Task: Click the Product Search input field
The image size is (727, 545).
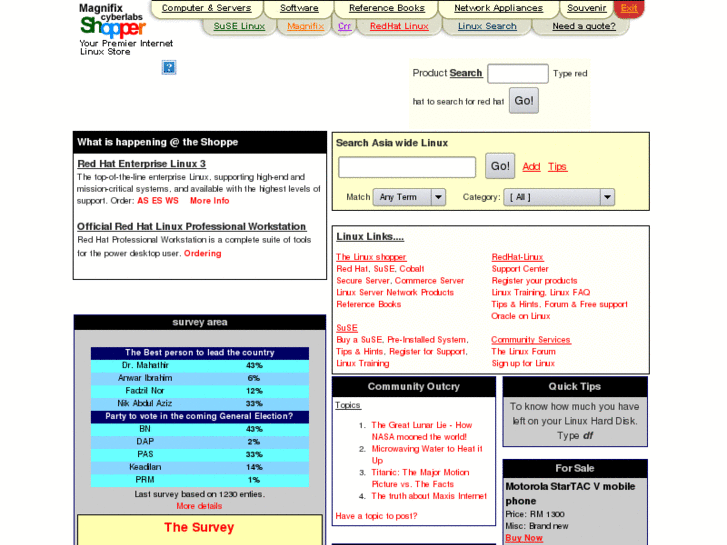Action: tap(518, 73)
